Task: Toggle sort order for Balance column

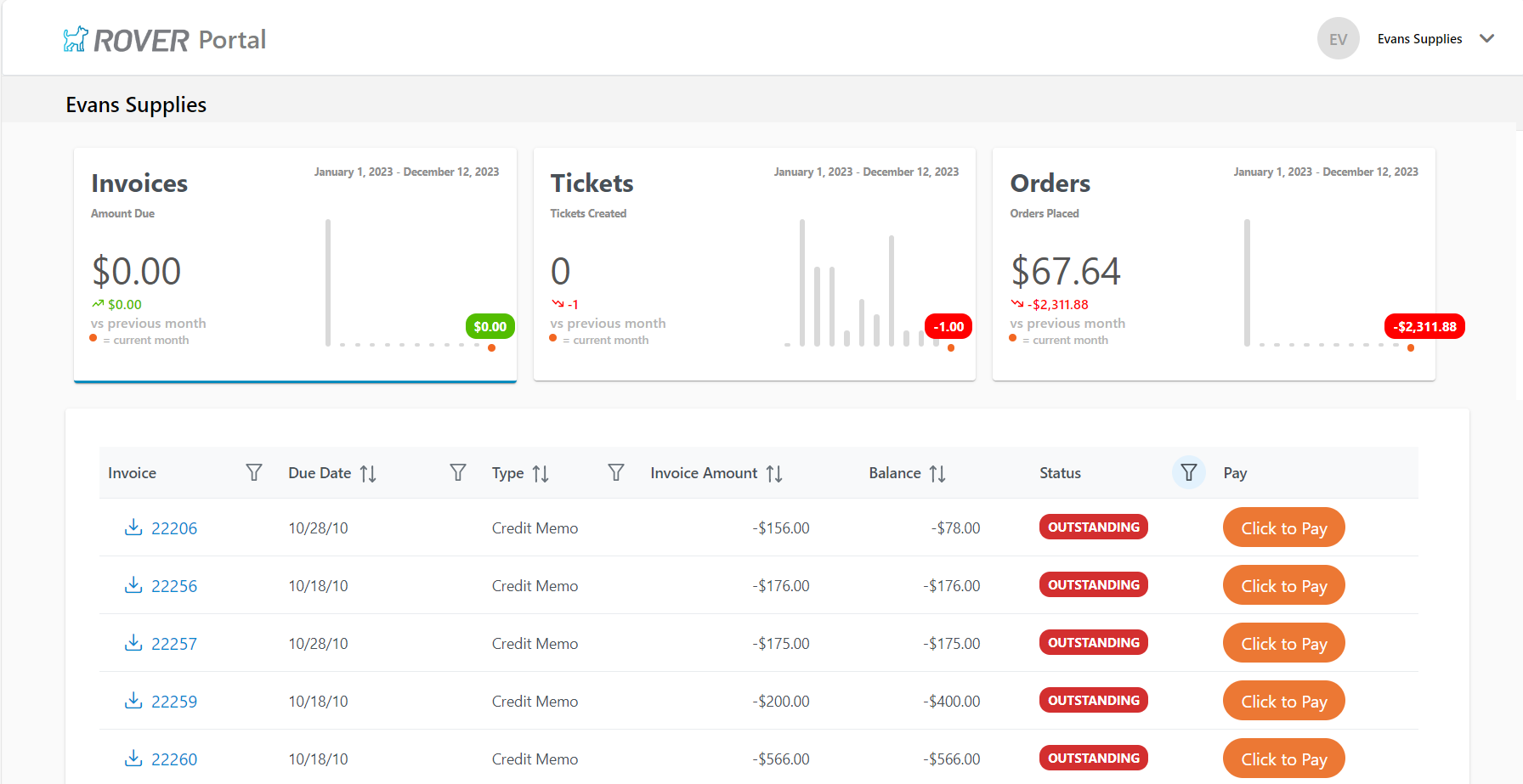Action: tap(937, 473)
